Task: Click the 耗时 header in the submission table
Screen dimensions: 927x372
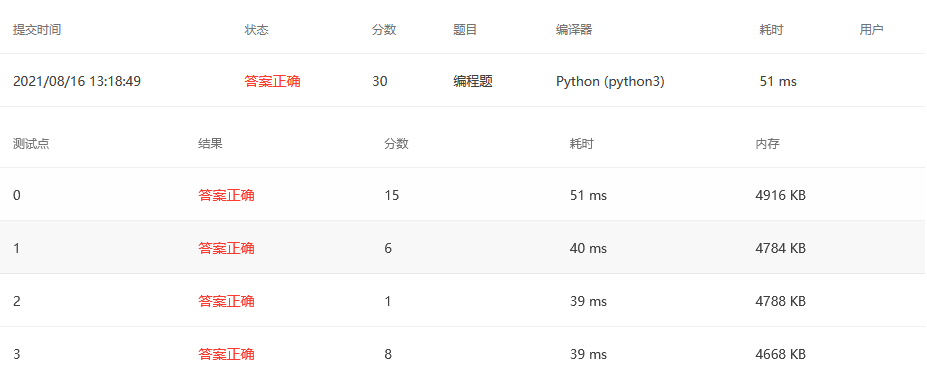Action: (772, 30)
